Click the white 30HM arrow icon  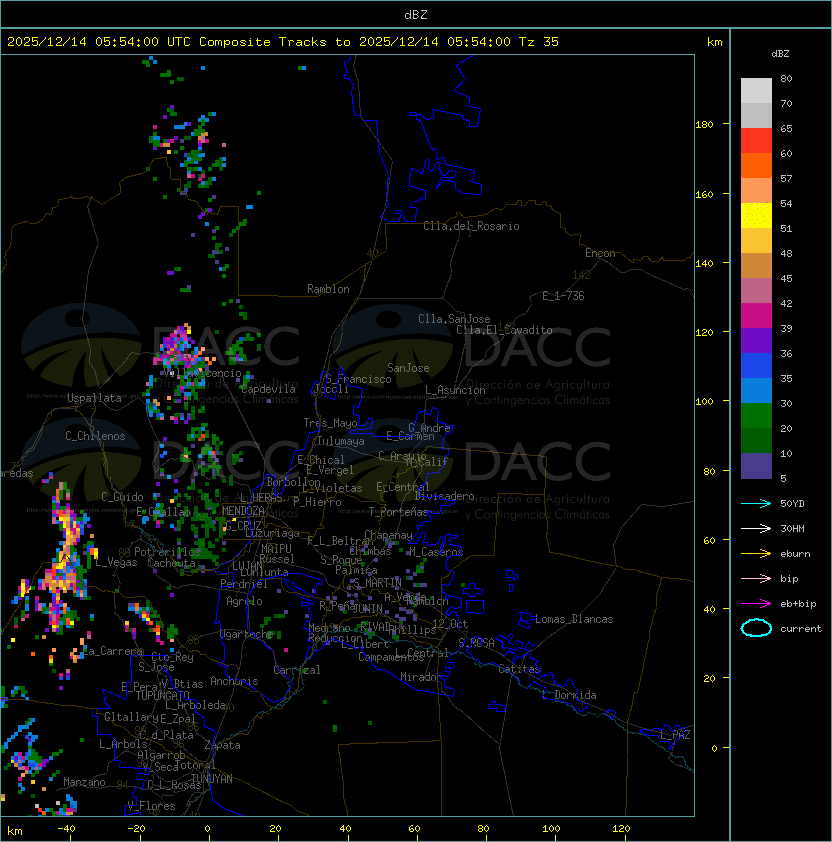click(756, 528)
